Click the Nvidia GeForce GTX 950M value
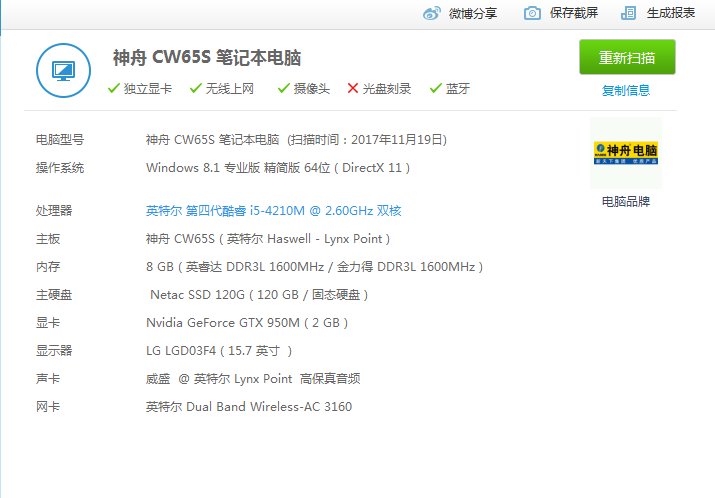This screenshot has width=715, height=498. pyautogui.click(x=247, y=323)
